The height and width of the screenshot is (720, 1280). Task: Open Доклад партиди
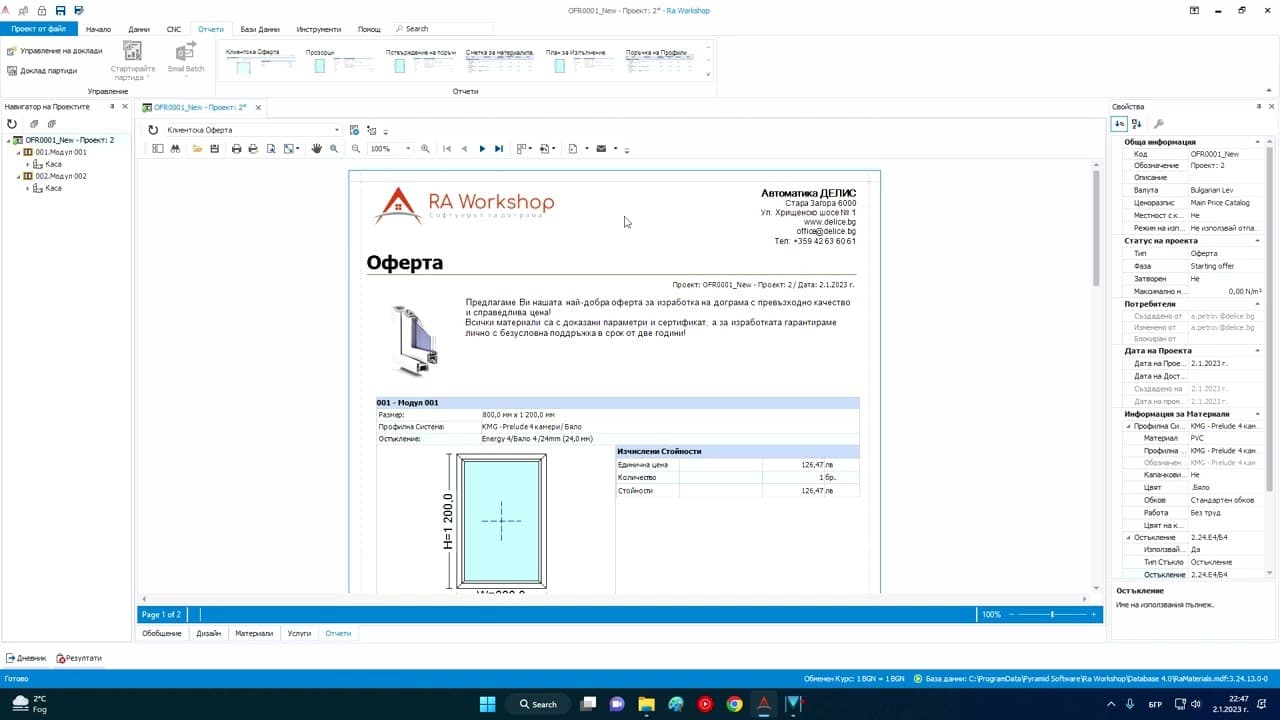[x=41, y=71]
